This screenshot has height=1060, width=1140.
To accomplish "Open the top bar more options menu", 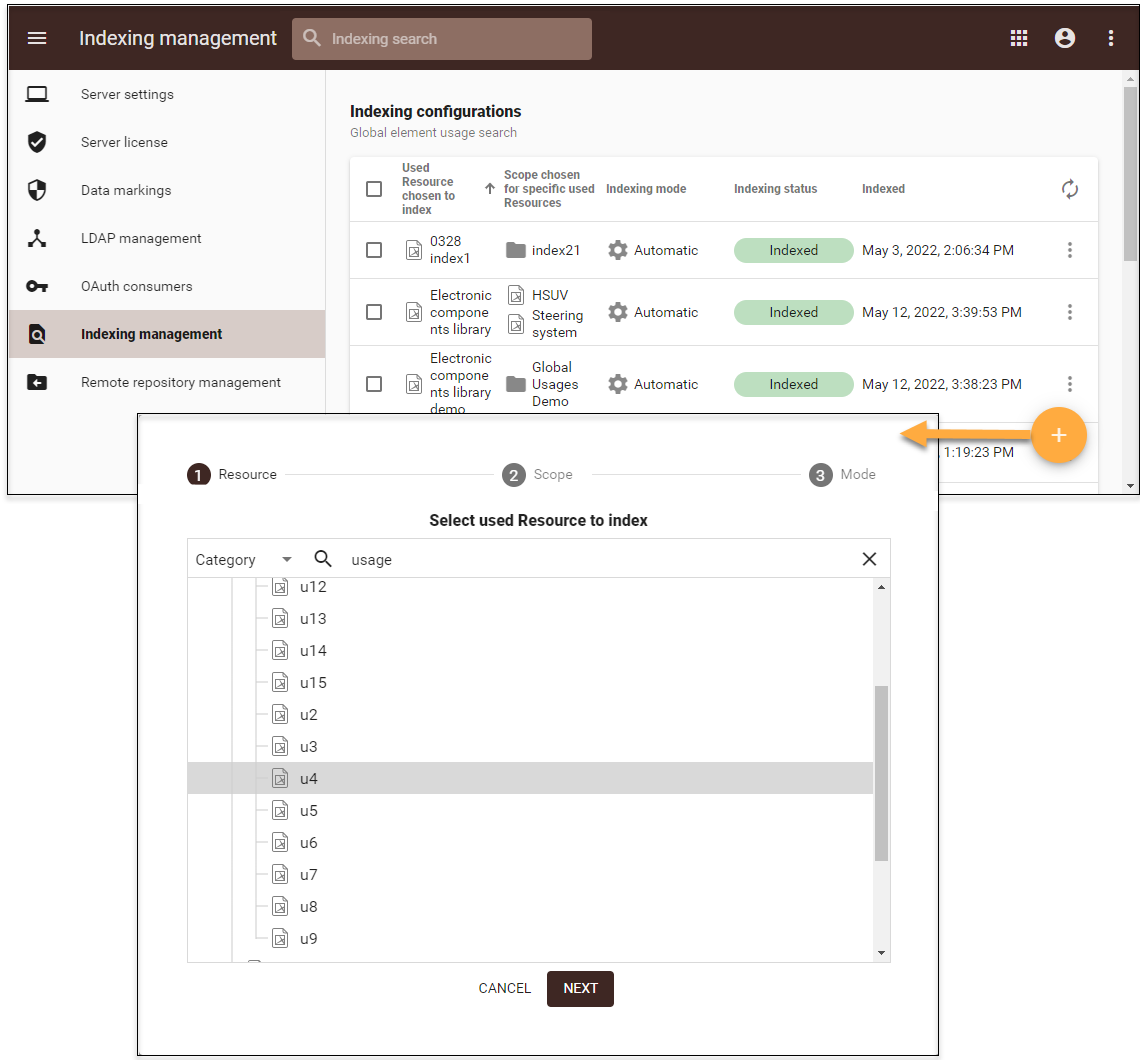I will [x=1110, y=39].
